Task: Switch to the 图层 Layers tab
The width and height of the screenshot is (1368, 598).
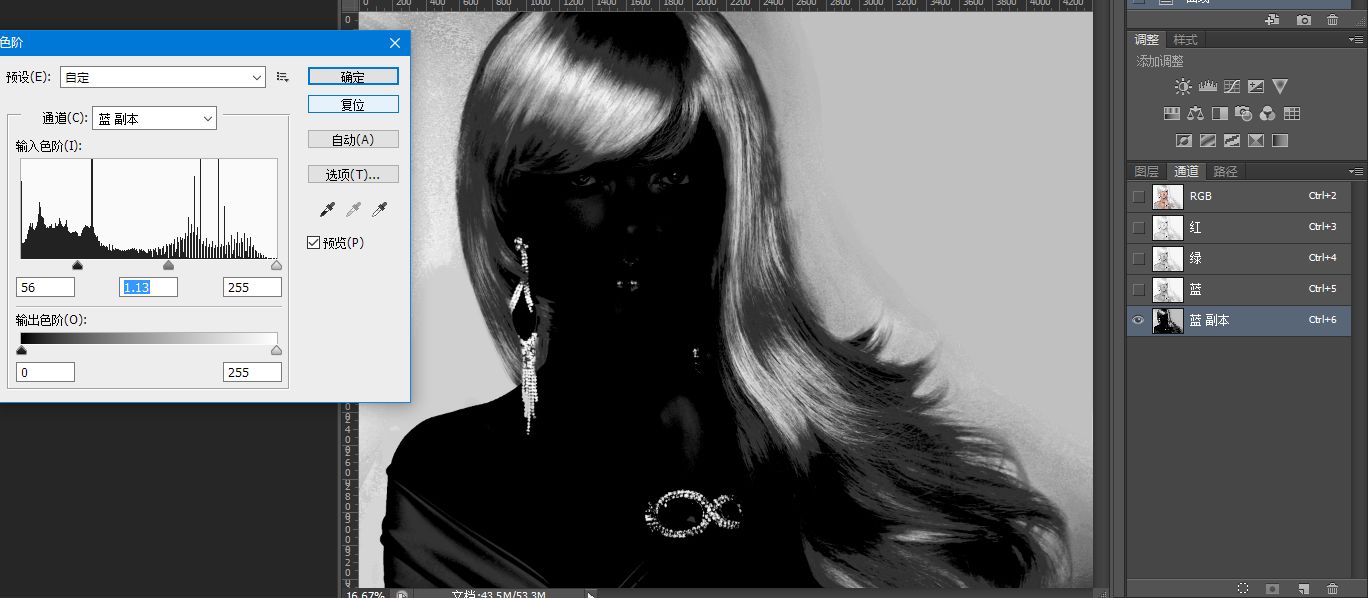Action: tap(1146, 170)
